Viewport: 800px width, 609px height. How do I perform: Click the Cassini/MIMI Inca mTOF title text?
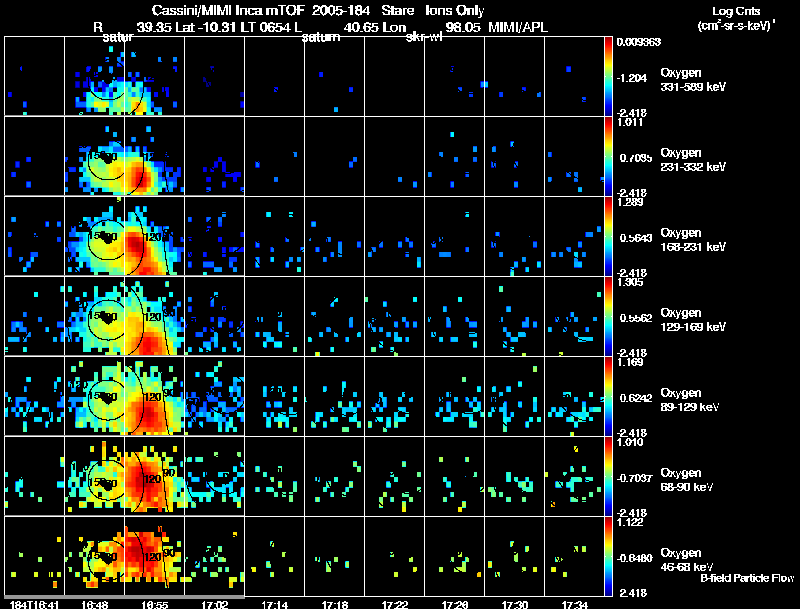coord(228,11)
